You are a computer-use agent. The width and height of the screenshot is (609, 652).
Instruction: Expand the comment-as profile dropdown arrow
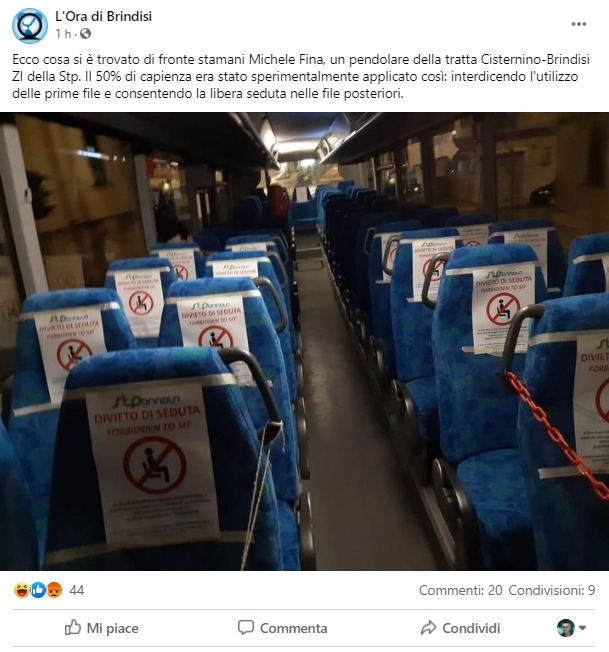582,628
